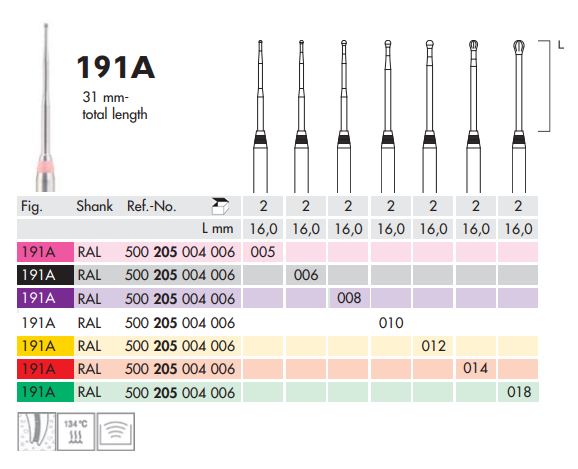The image size is (578, 469).
Task: Click the bur drawing above size 010
Action: [x=388, y=116]
